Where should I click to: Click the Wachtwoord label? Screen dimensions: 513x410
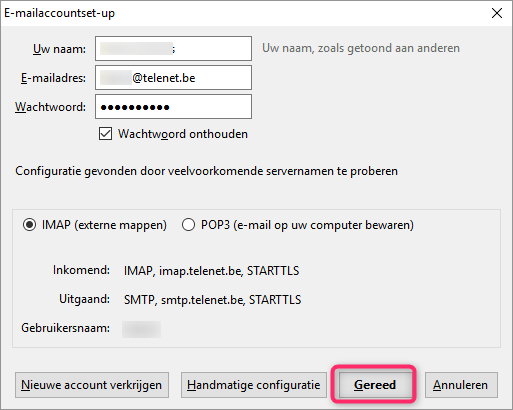tap(50, 107)
